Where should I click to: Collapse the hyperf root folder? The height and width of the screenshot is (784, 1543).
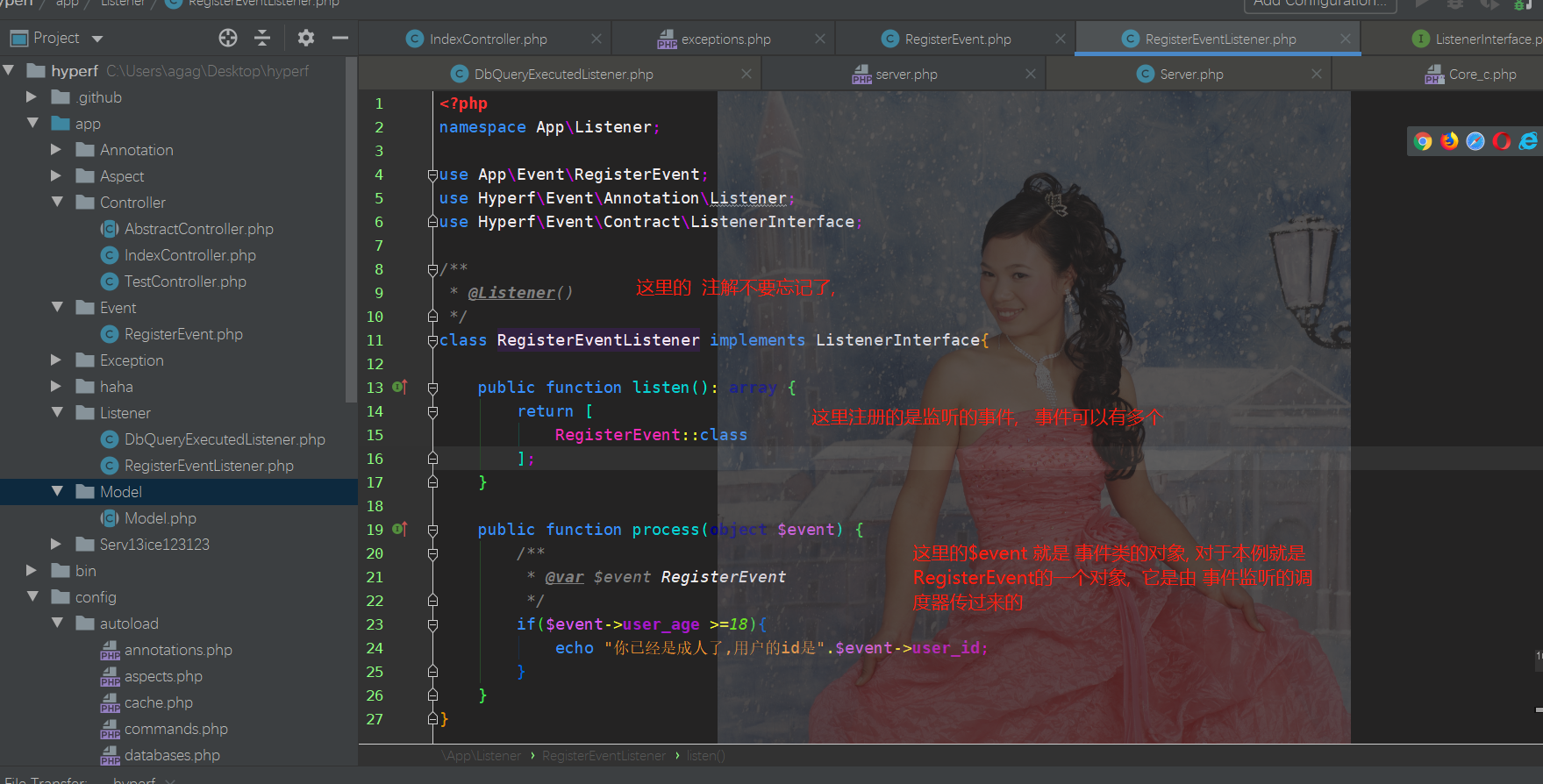click(10, 70)
